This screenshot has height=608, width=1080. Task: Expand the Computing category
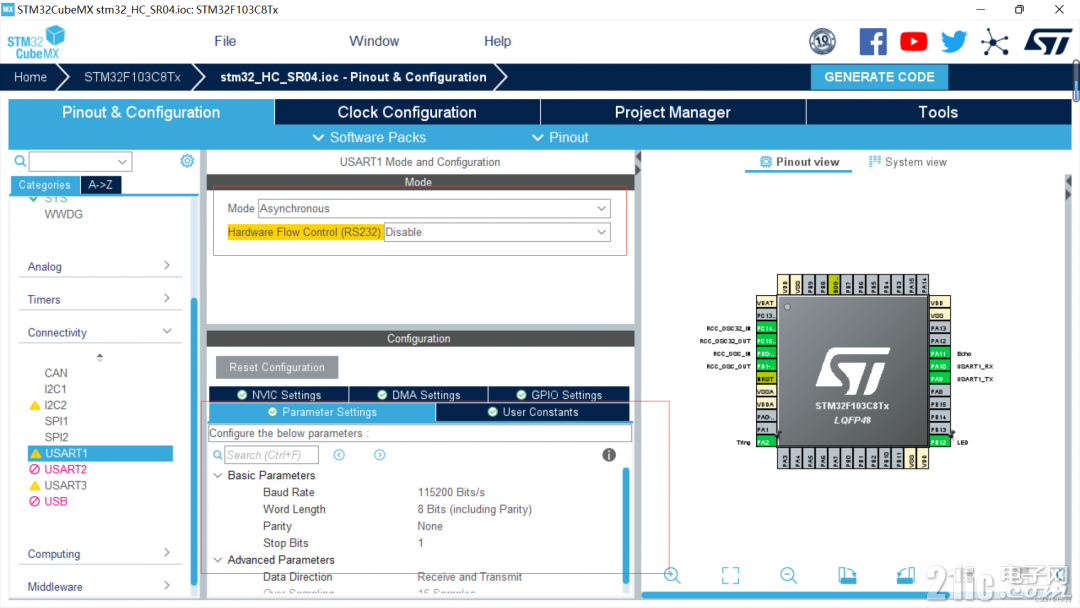(x=100, y=554)
